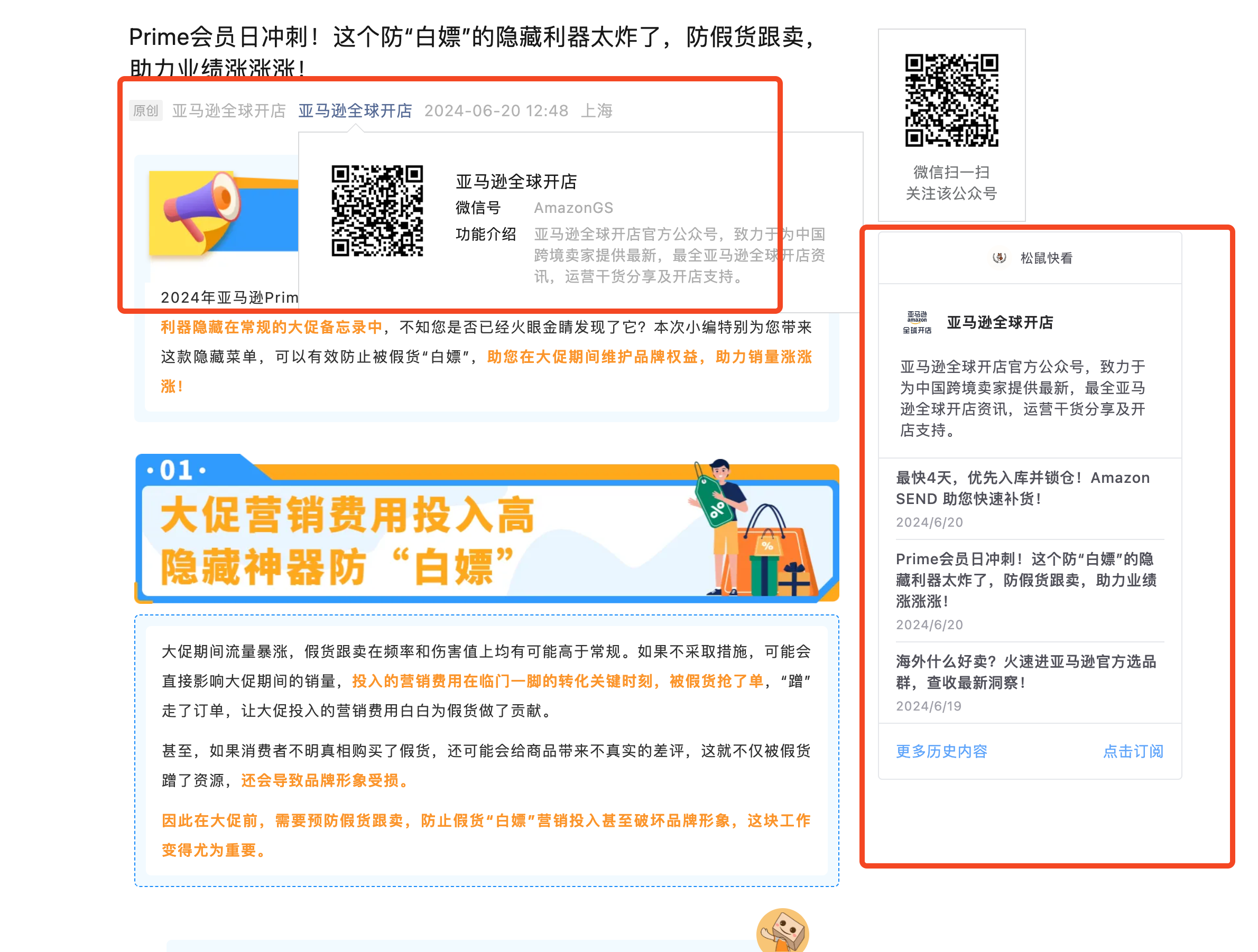The width and height of the screenshot is (1258, 952).
Task: Click the publish date 2024-06-20 12:48
Action: [x=496, y=110]
